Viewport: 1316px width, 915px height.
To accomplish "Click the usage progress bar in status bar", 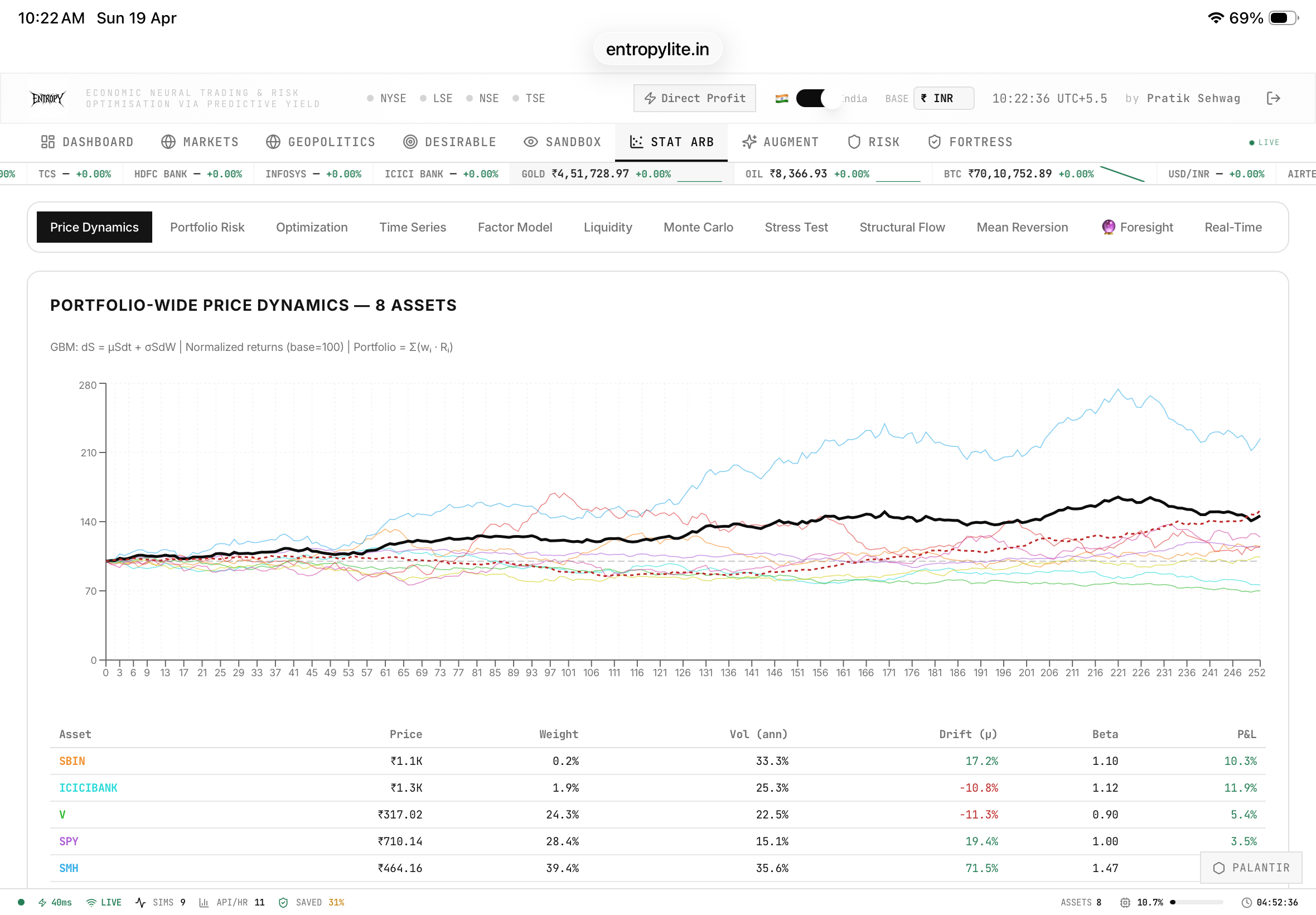I will (1197, 902).
